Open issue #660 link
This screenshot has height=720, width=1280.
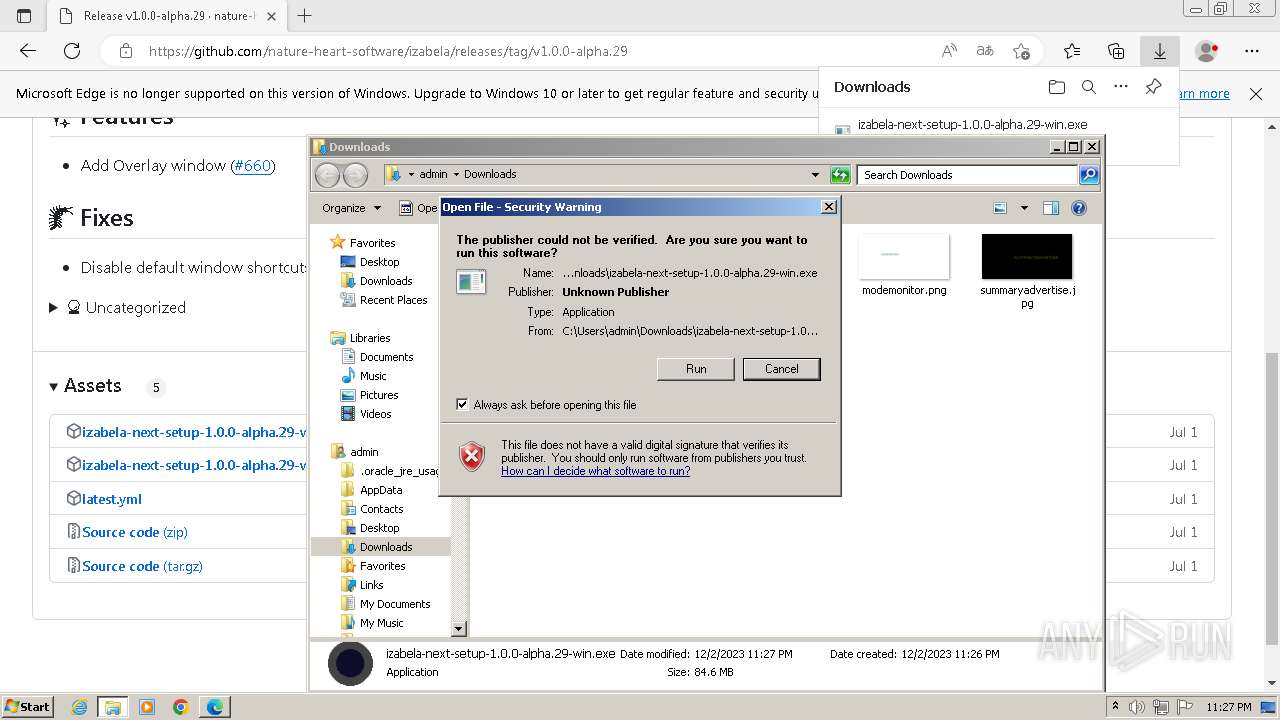coord(253,165)
